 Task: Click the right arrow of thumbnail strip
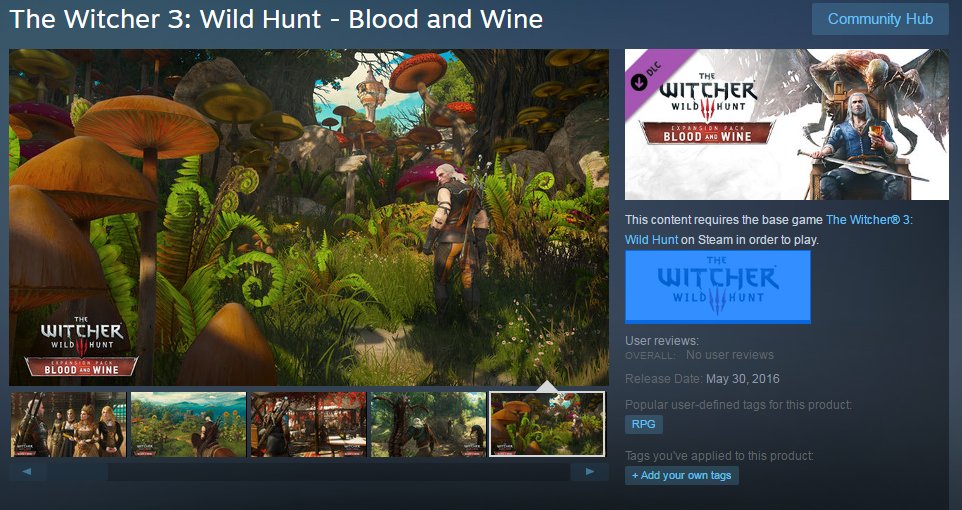point(590,472)
